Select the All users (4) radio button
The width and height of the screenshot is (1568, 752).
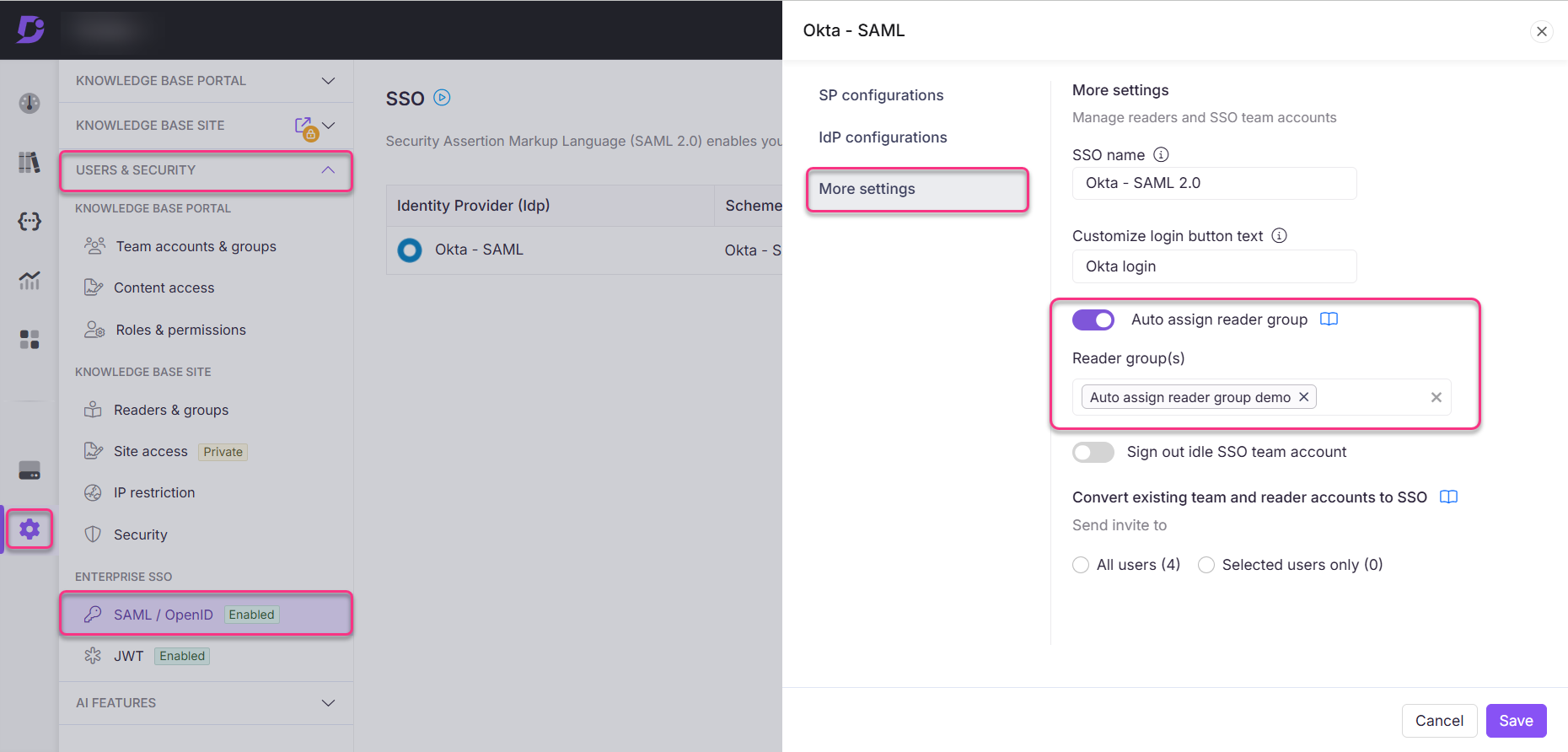click(1081, 565)
